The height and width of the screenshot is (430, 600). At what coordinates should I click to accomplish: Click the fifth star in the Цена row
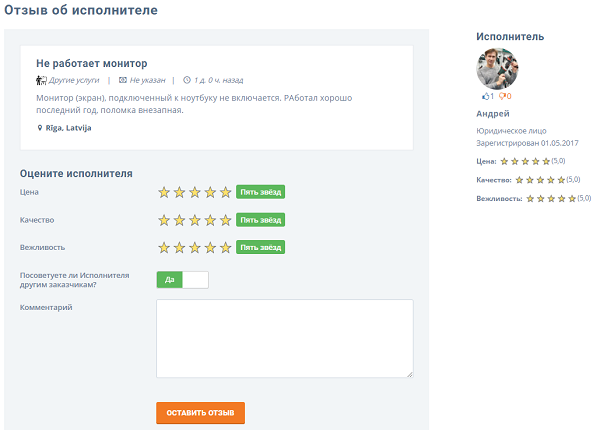tap(225, 192)
